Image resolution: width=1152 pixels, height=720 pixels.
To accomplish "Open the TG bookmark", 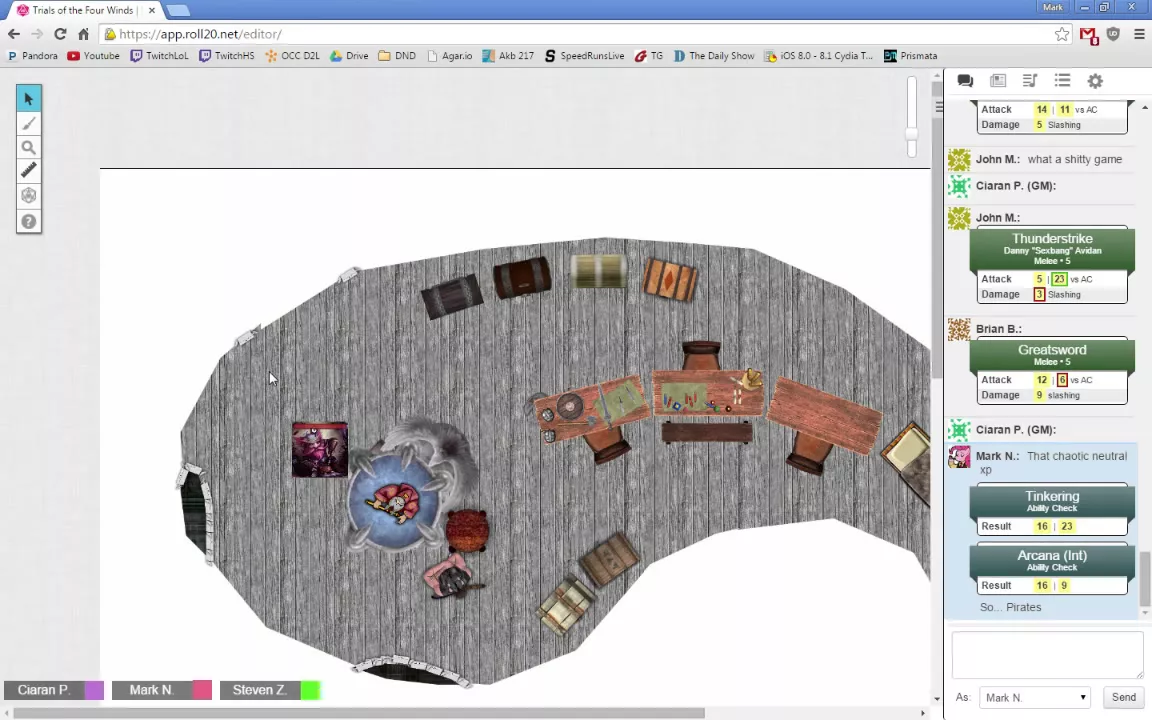I will (x=649, y=56).
